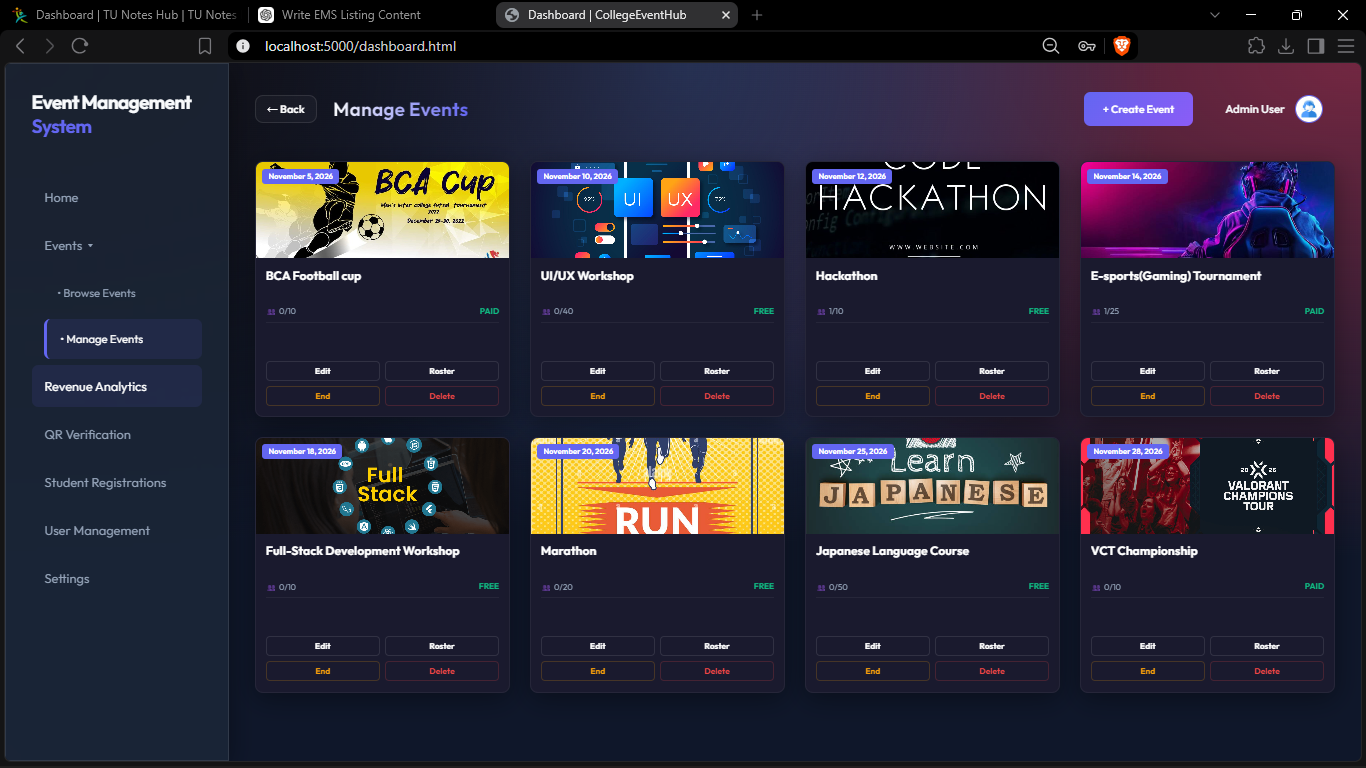Click the Admin User avatar icon

1309,109
